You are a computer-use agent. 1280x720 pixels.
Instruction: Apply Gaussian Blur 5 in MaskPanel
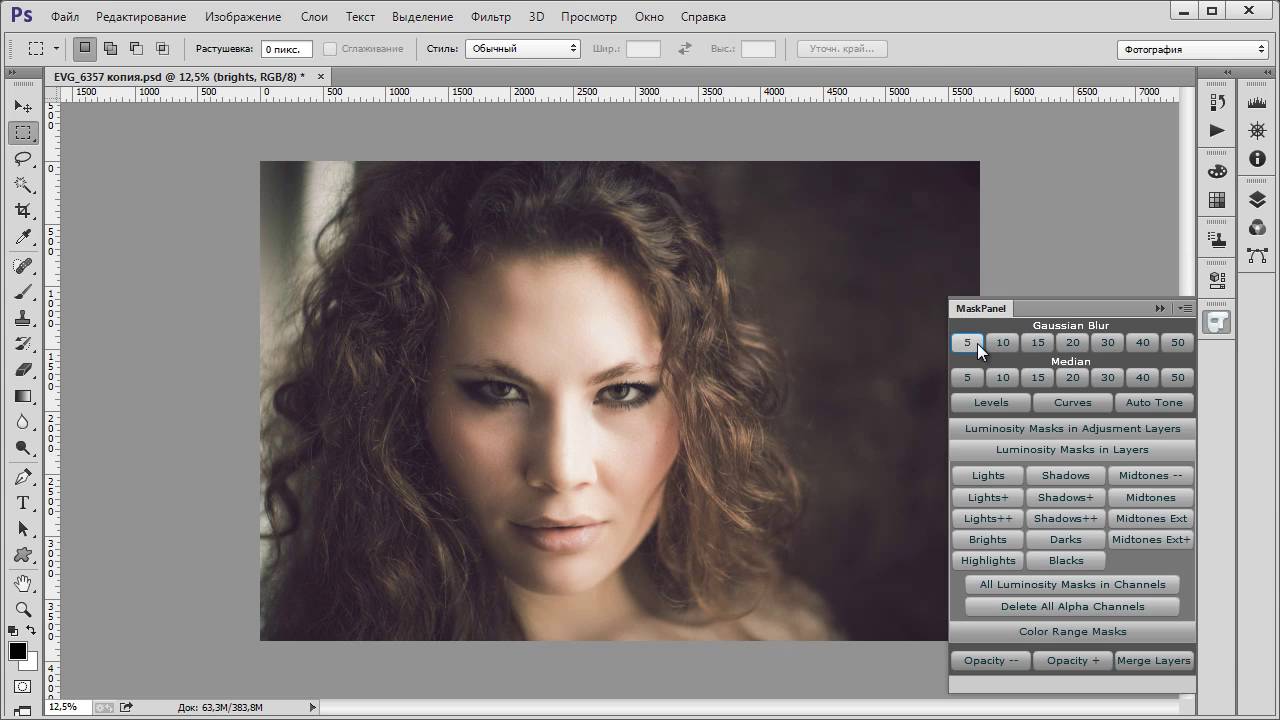[967, 343]
